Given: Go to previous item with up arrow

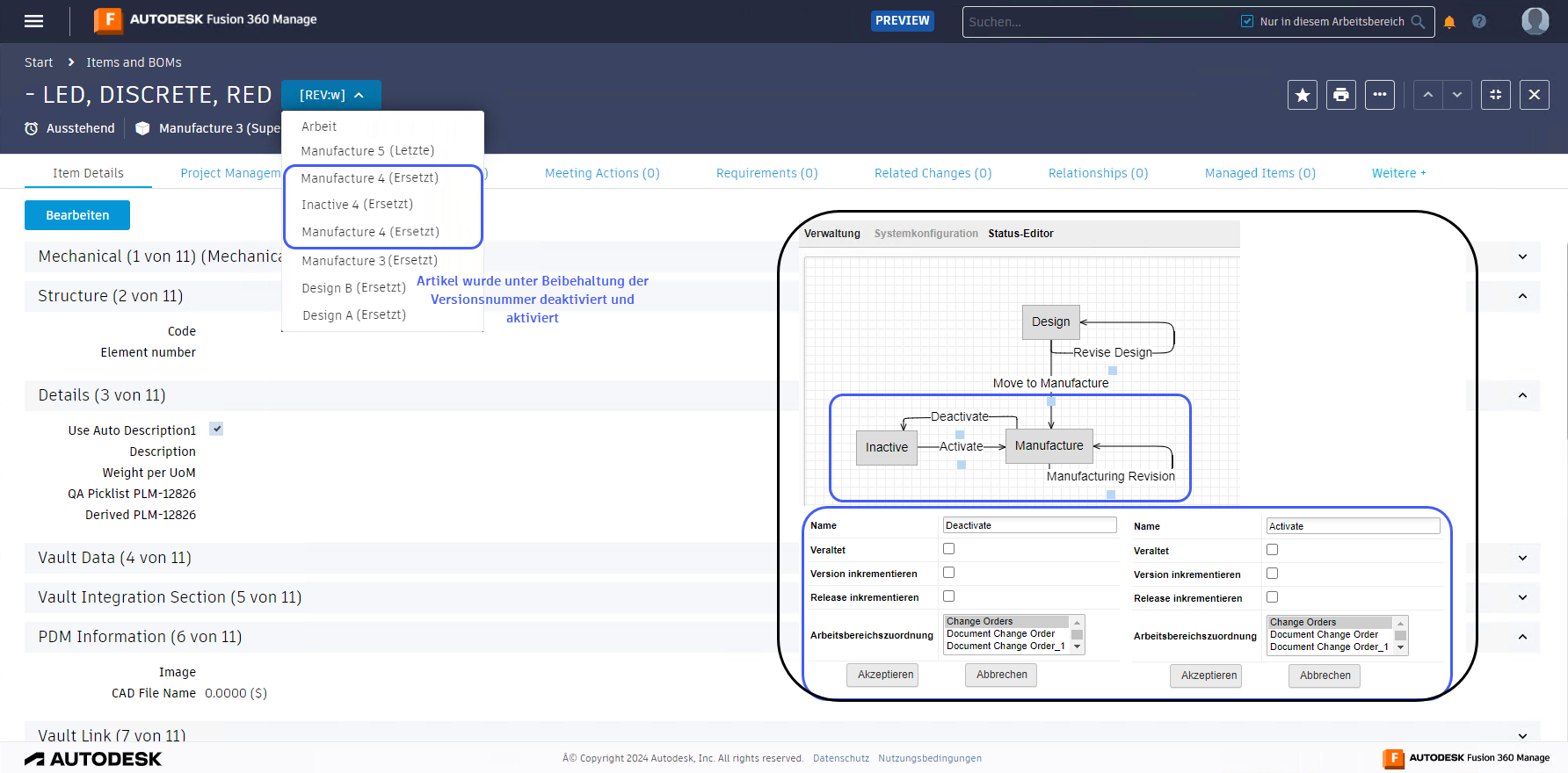Looking at the screenshot, I should pyautogui.click(x=1428, y=95).
